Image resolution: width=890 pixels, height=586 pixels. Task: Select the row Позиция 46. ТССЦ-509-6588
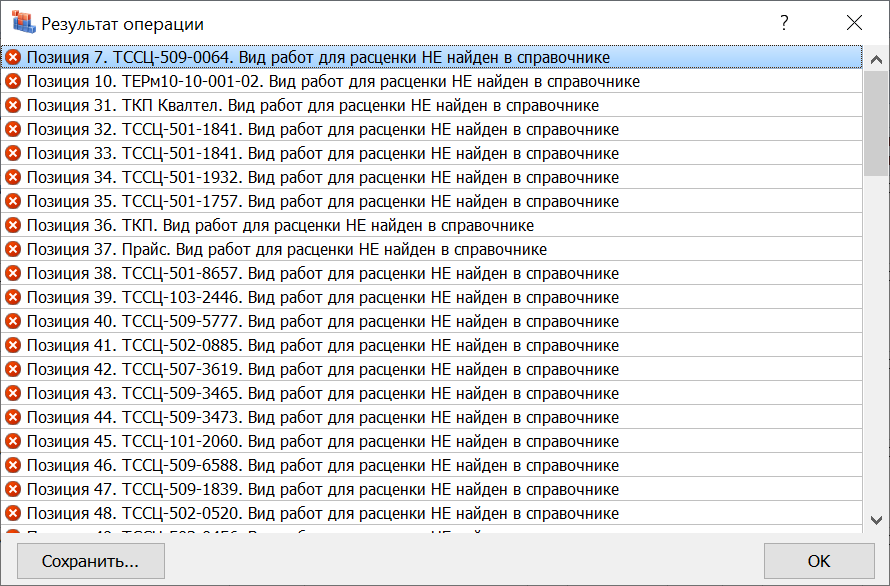click(x=431, y=465)
